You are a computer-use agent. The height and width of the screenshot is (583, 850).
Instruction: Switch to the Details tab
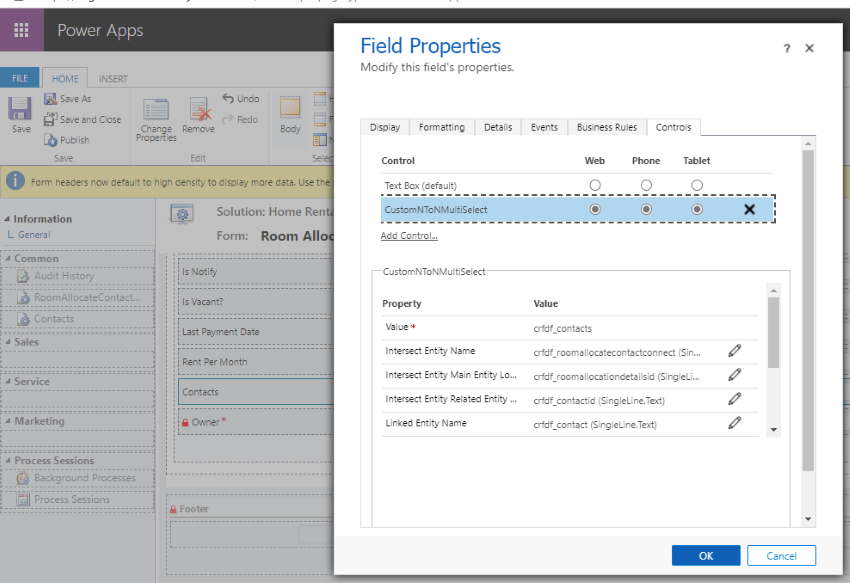click(498, 127)
